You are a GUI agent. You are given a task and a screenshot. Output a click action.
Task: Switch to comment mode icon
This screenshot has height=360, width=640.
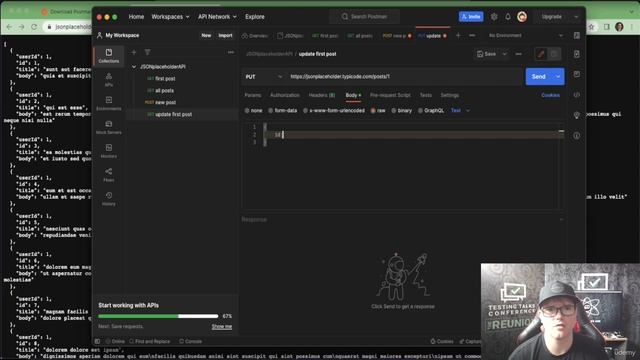554,54
